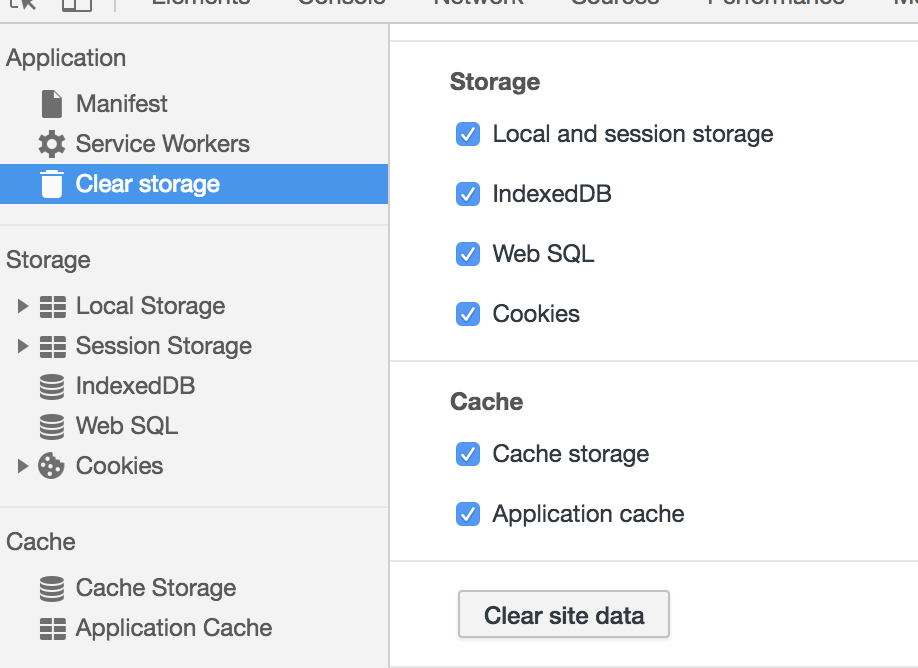Screen dimensions: 918x668
Task: Toggle the IndexedDB checkbox
Action: [468, 194]
